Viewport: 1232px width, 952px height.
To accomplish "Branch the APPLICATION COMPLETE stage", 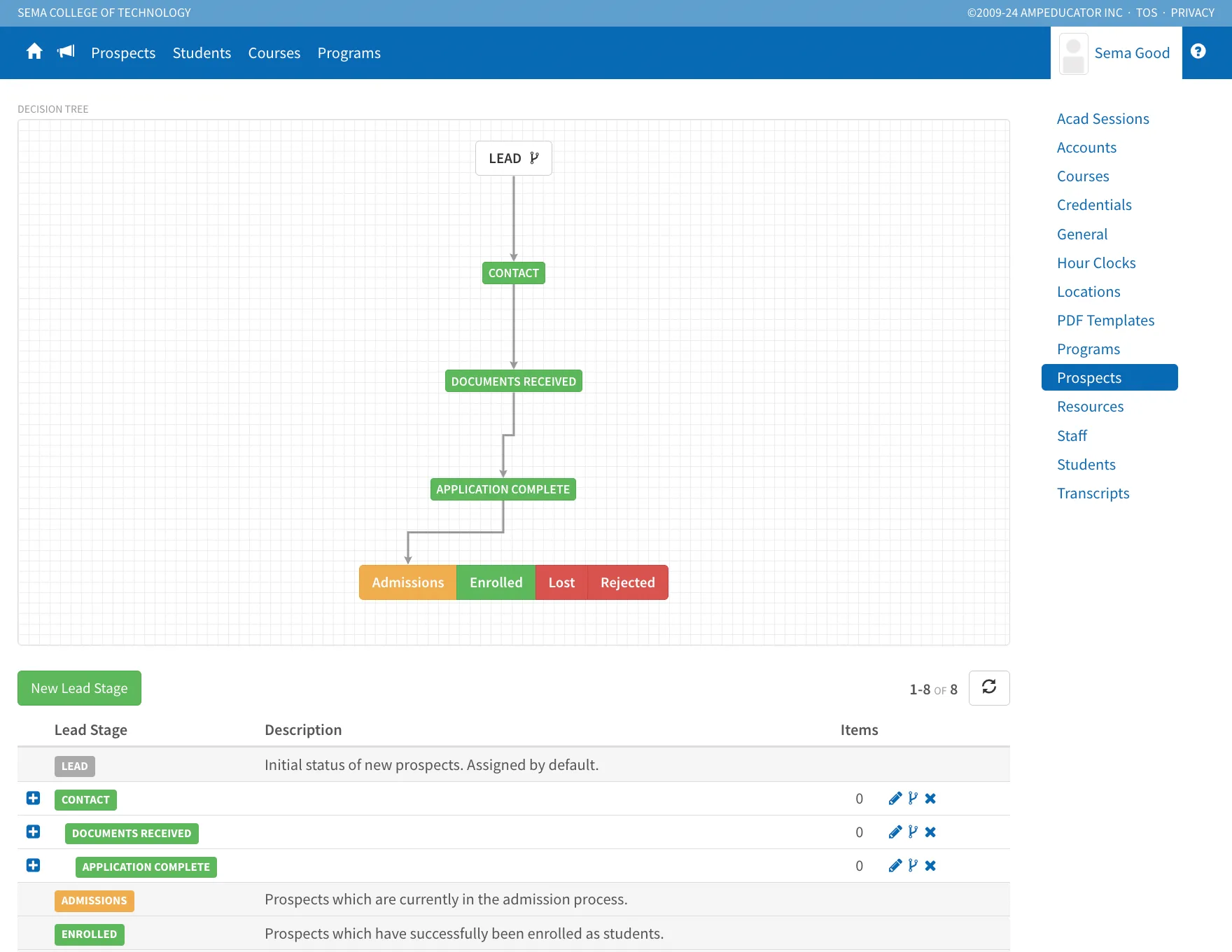I will point(913,866).
